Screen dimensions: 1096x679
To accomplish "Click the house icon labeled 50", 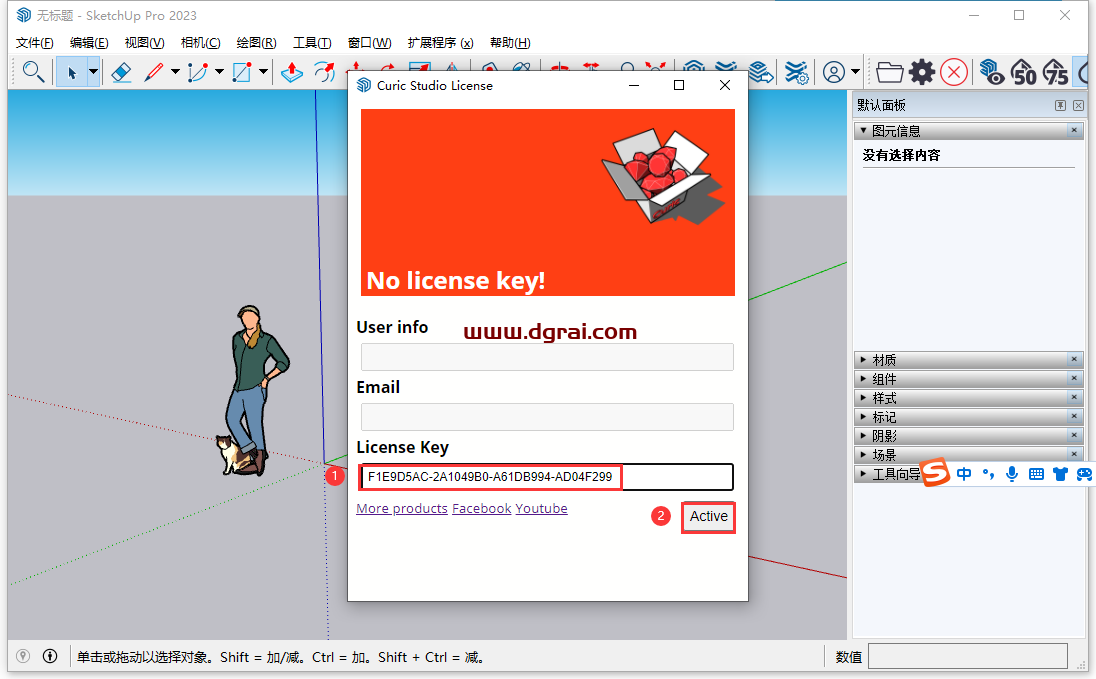I will 1024,72.
